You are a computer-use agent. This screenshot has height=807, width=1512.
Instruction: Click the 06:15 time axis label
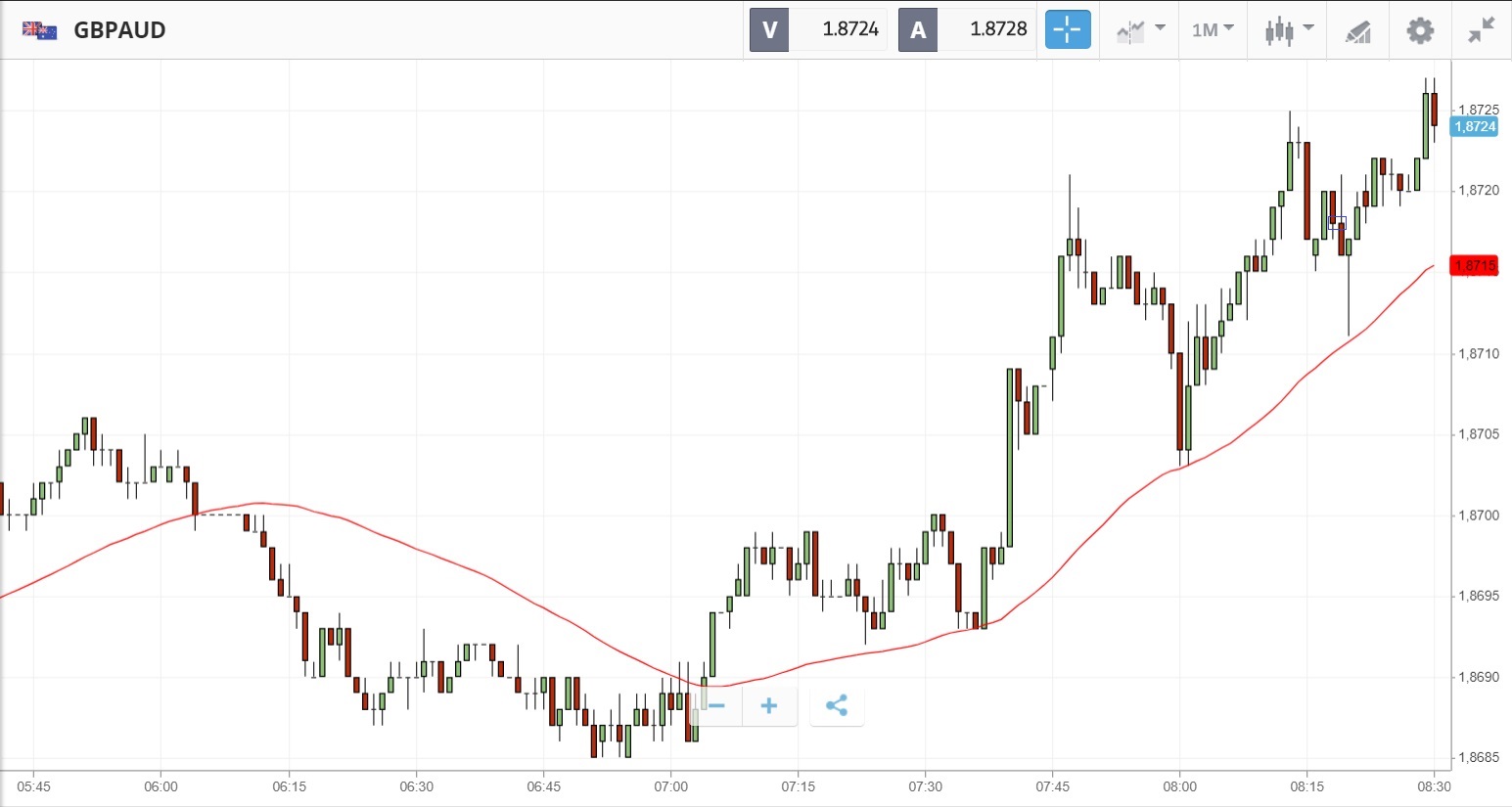[x=289, y=786]
